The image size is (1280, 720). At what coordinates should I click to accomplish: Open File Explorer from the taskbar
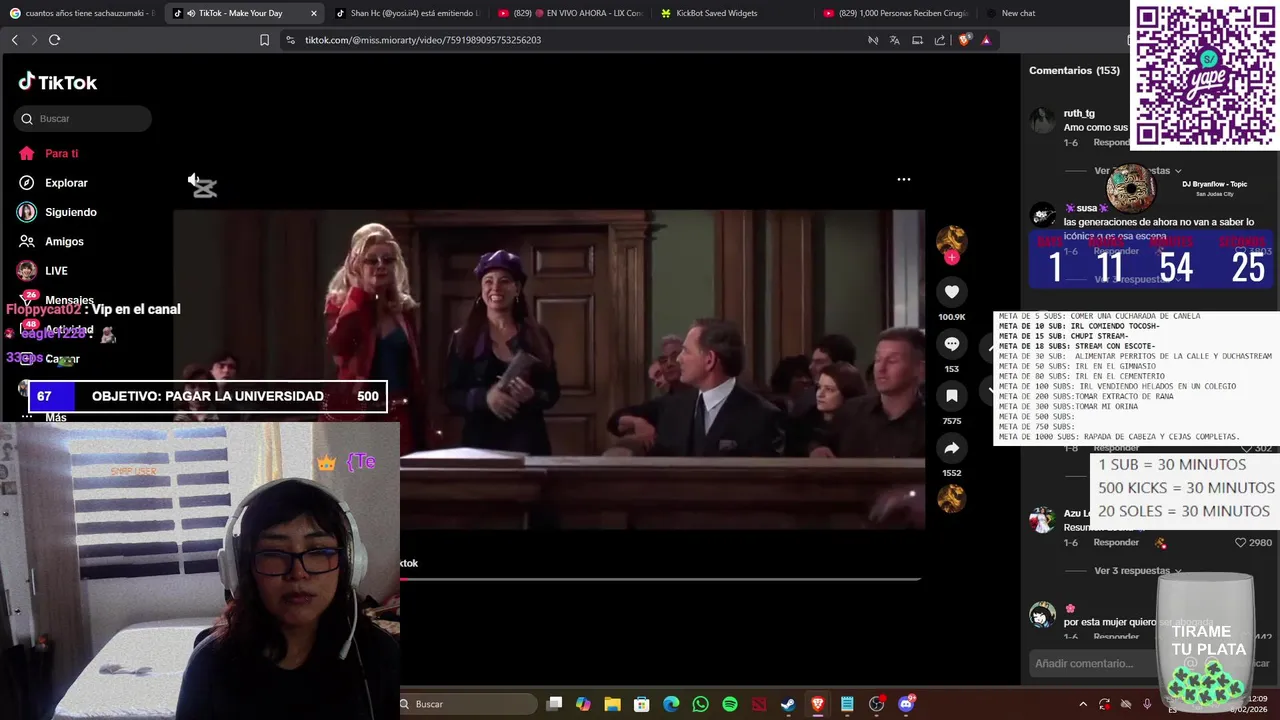[612, 704]
